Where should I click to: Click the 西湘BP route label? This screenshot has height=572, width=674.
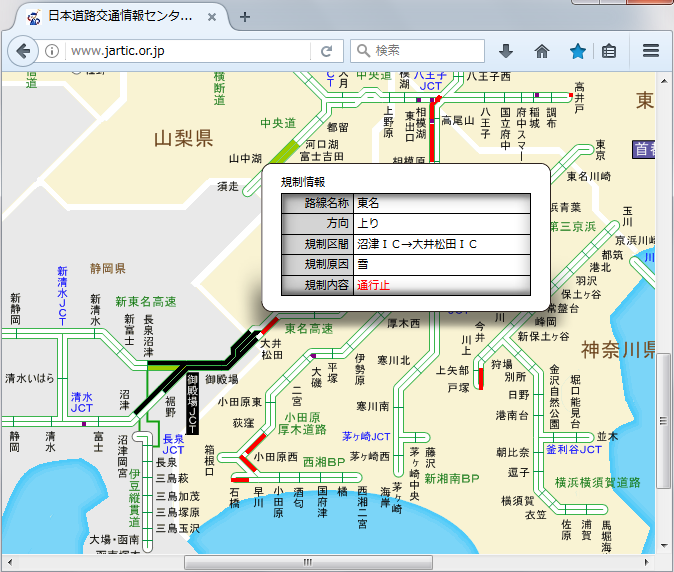click(324, 462)
